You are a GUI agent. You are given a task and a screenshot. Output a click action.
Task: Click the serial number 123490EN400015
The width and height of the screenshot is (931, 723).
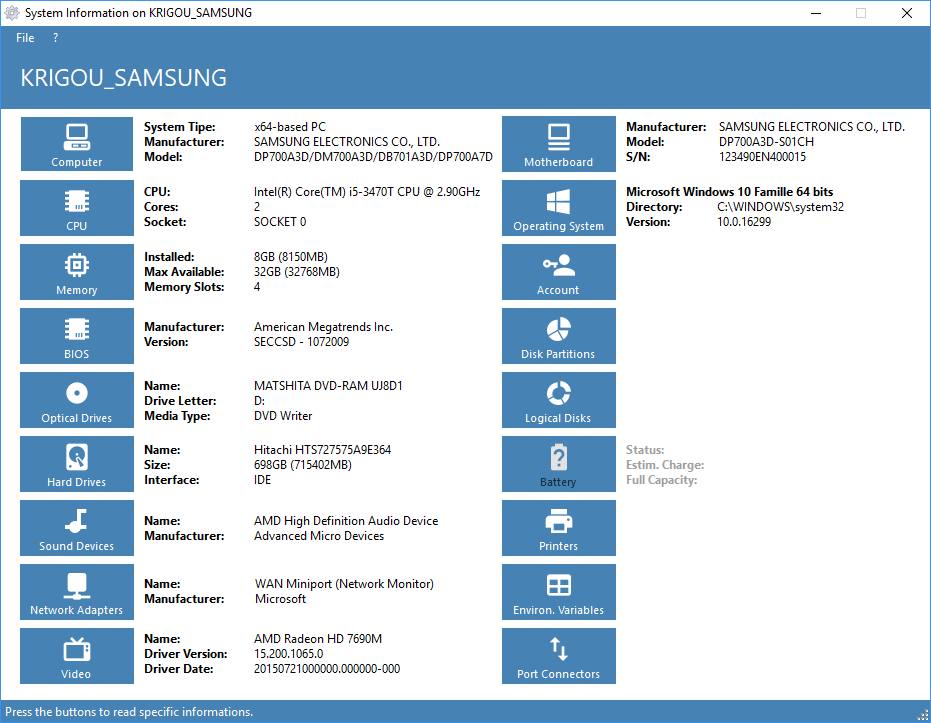(x=762, y=157)
